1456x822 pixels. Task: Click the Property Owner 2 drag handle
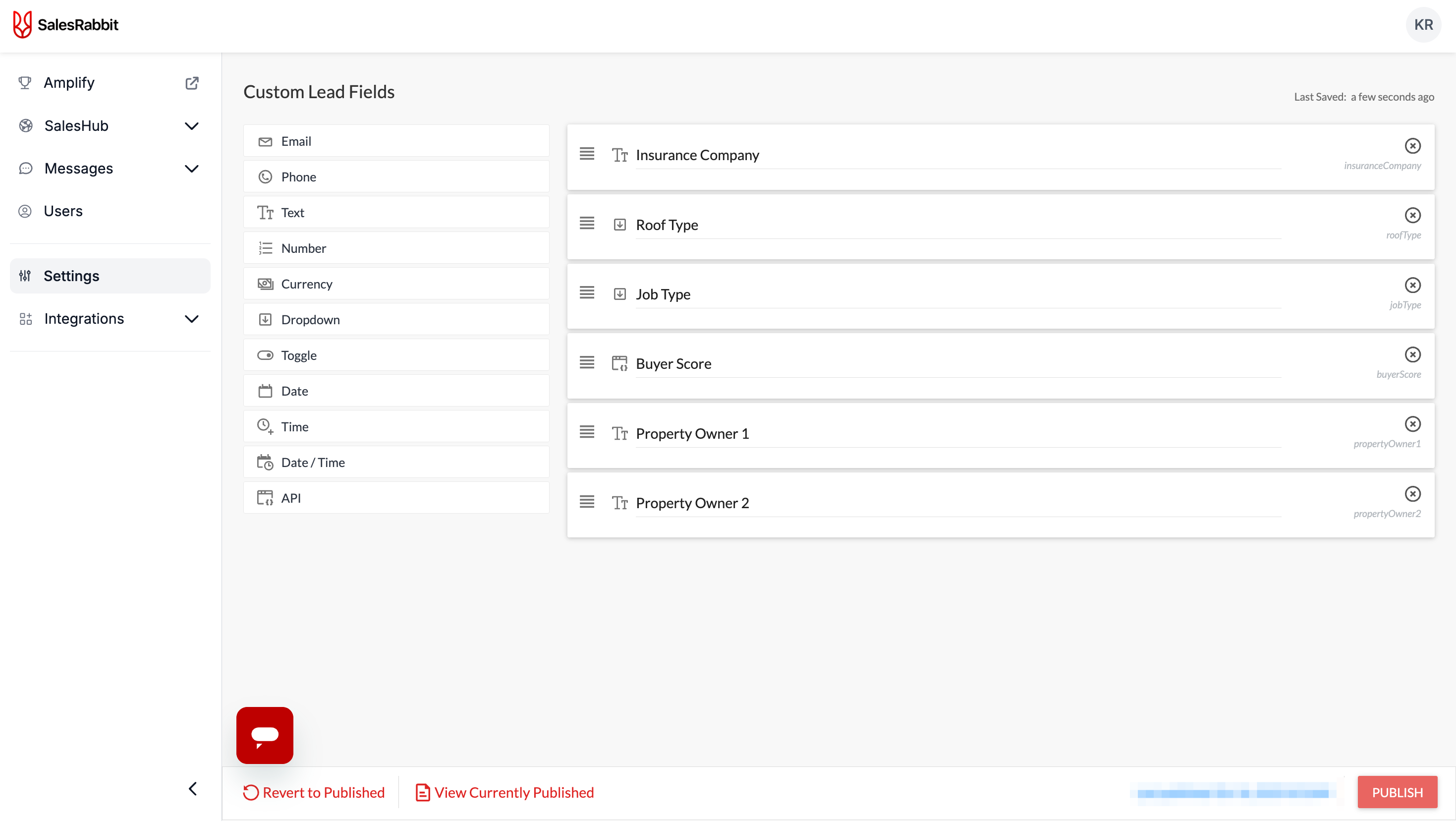click(x=587, y=501)
